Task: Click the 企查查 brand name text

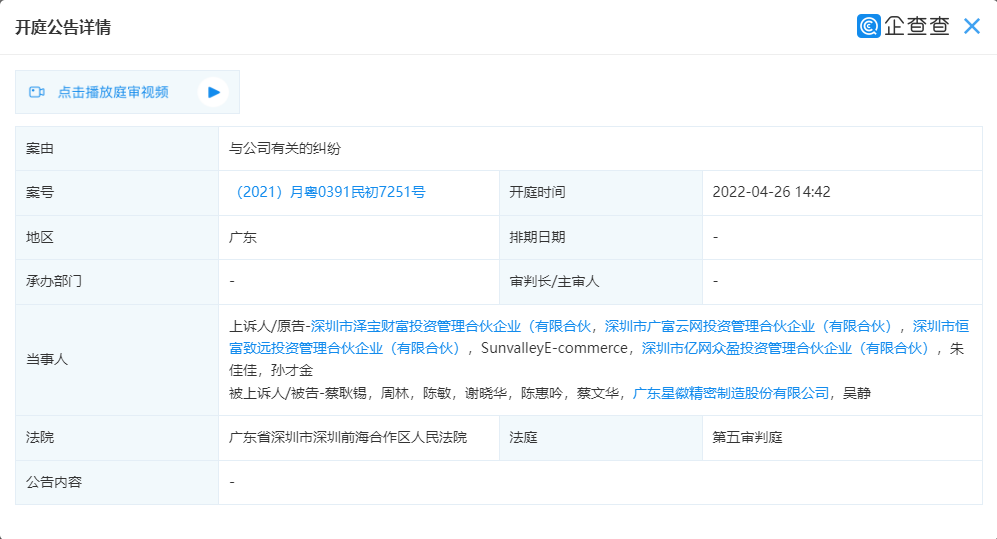Action: click(917, 27)
